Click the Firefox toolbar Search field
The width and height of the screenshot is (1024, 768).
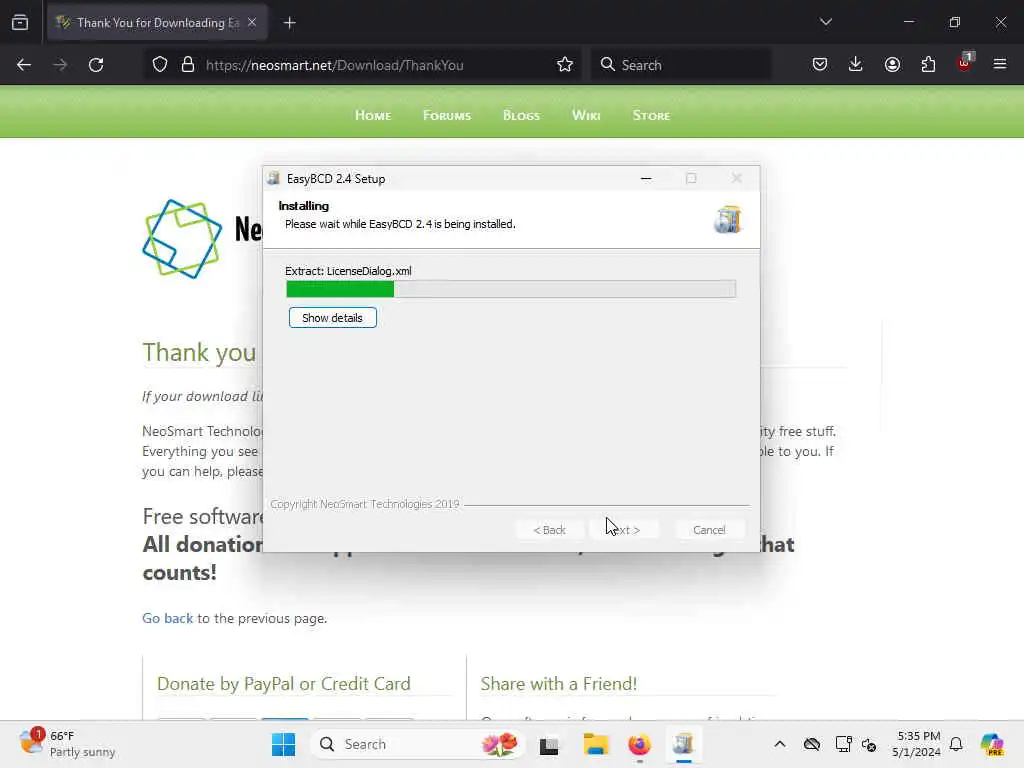point(681,65)
